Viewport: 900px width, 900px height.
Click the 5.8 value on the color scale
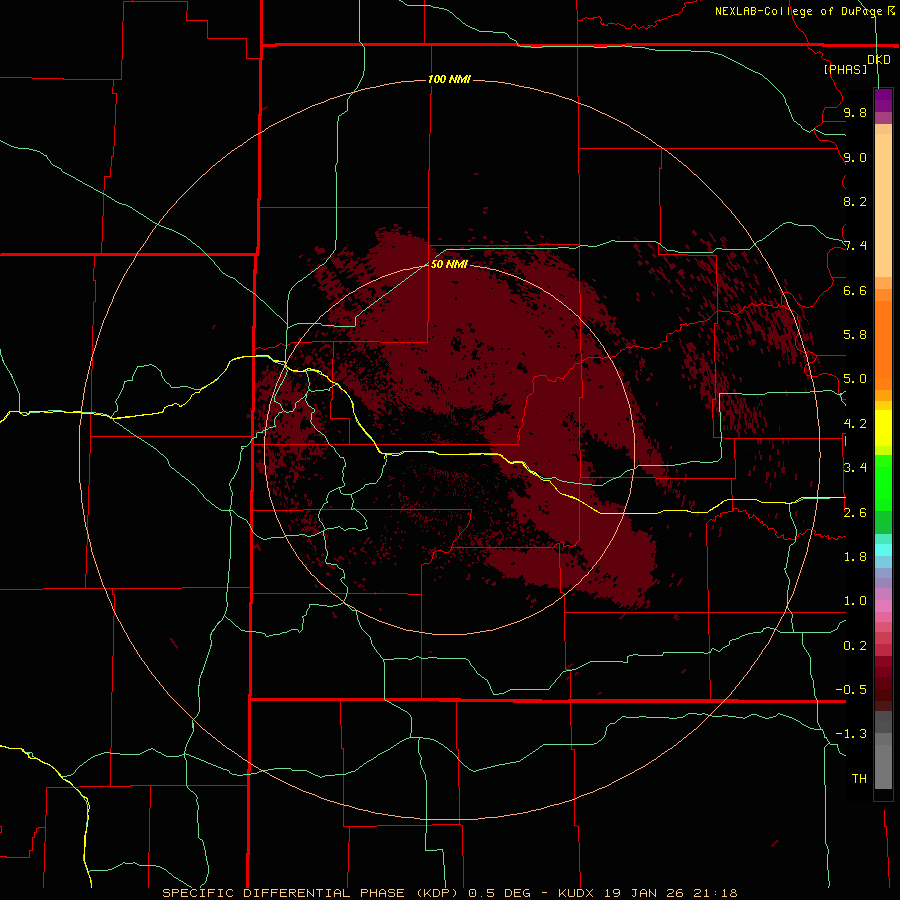[x=855, y=334]
